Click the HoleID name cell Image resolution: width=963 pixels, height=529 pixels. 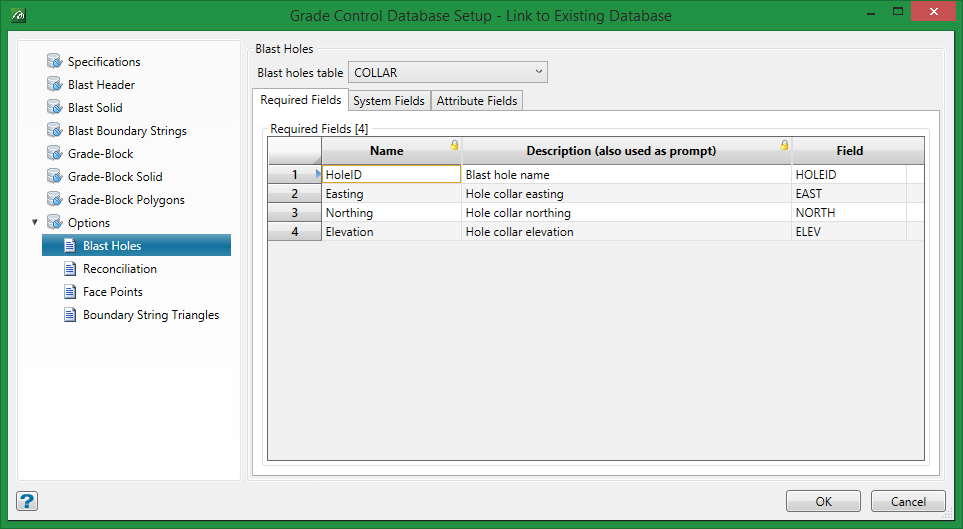[x=390, y=174]
